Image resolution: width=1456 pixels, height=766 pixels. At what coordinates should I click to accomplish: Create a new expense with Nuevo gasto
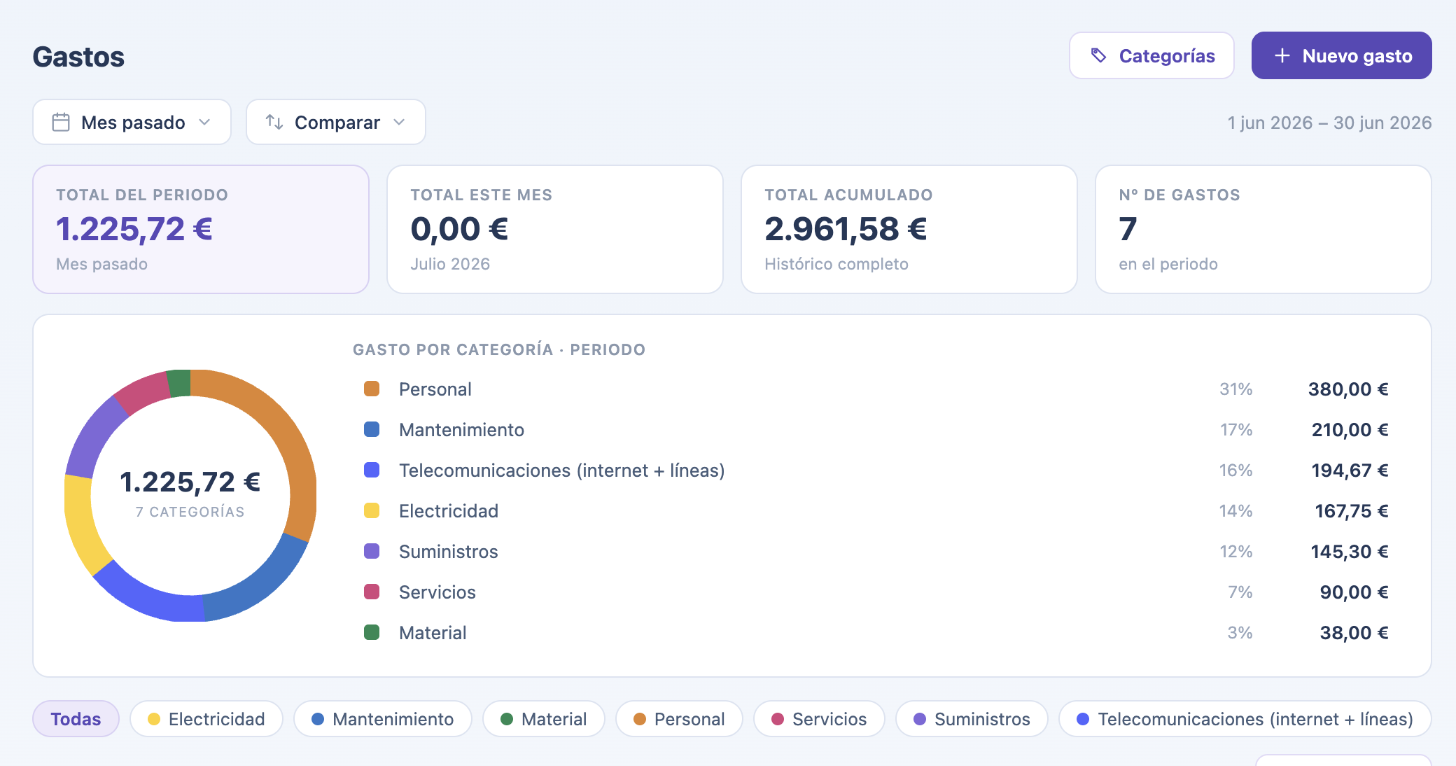coord(1342,56)
